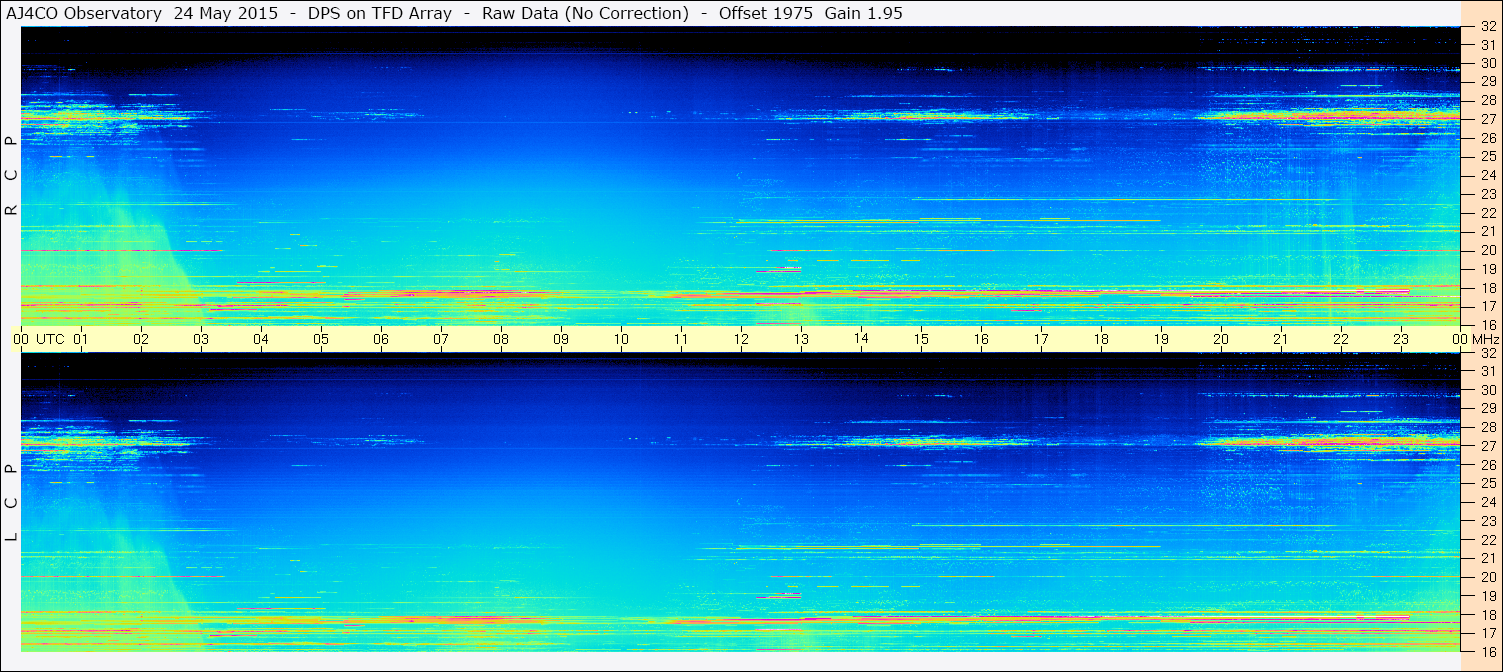
Task: Click the 16 MHz label on LCP scale
Action: [x=1487, y=652]
